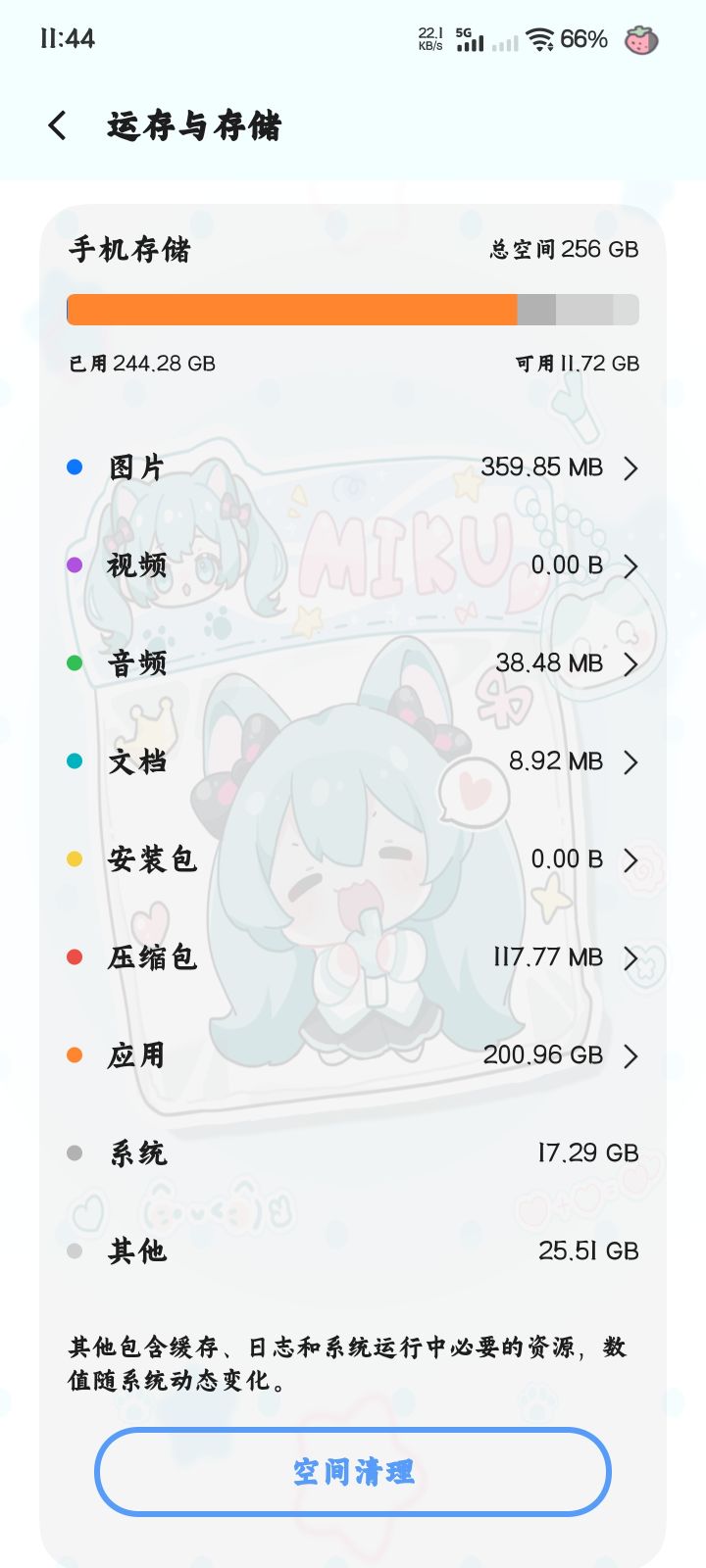This screenshot has width=706, height=1568.
Task: Tap the 5G signal strength icon
Action: tap(470, 40)
